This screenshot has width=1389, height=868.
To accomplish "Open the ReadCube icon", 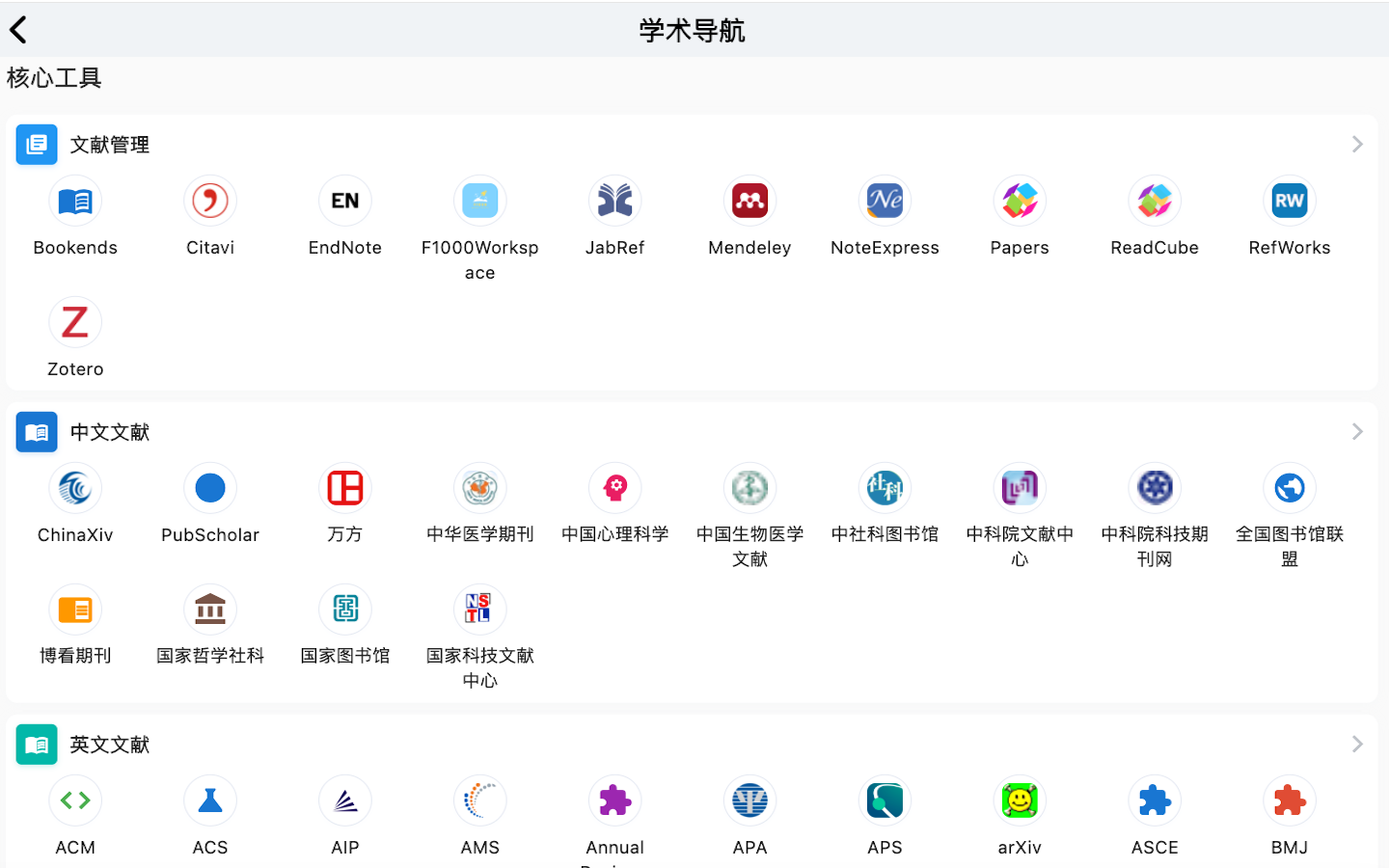I will pyautogui.click(x=1155, y=201).
